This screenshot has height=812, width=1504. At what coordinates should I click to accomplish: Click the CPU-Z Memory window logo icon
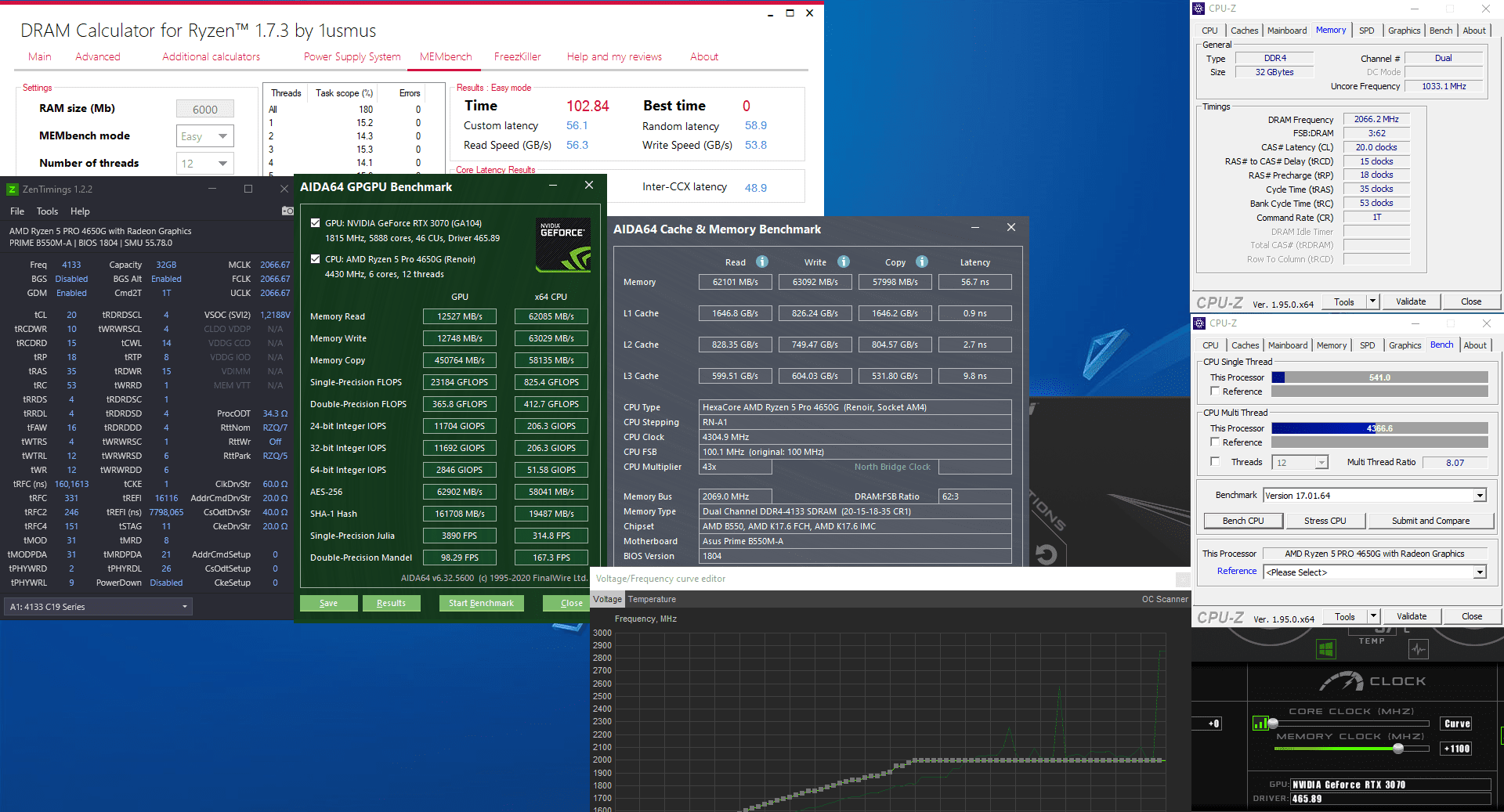[x=1198, y=9]
